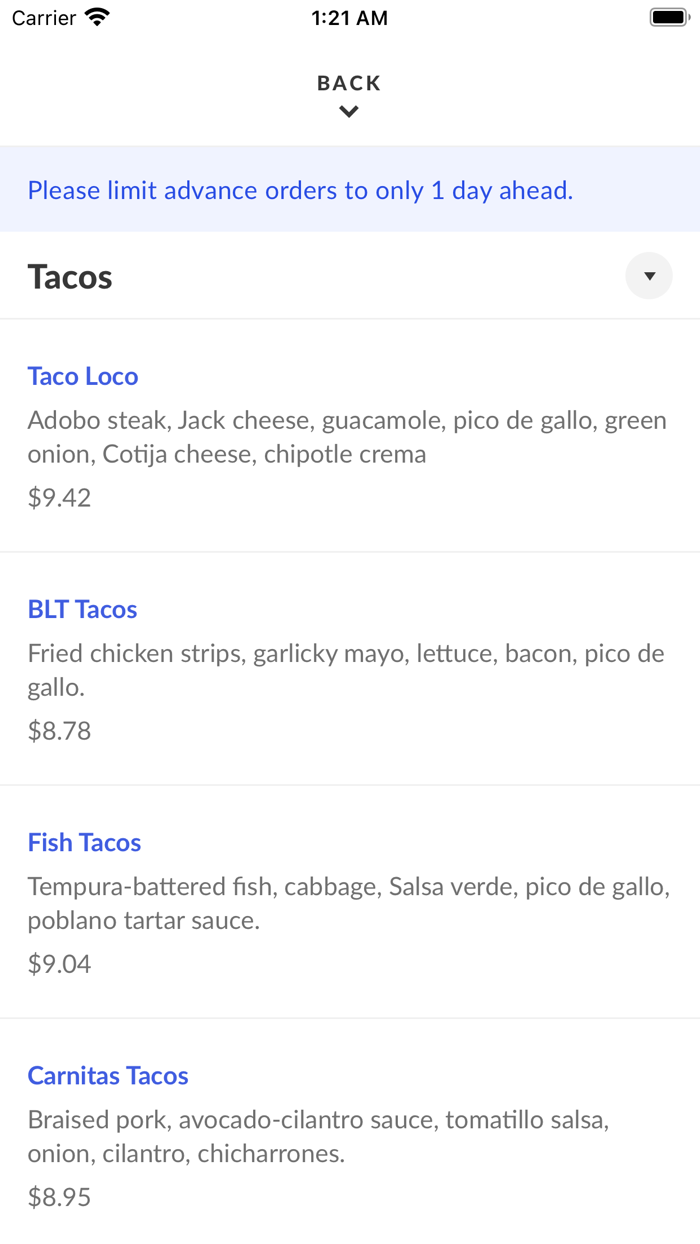View the Fish Tacos details
Image resolution: width=700 pixels, height=1244 pixels.
84,842
